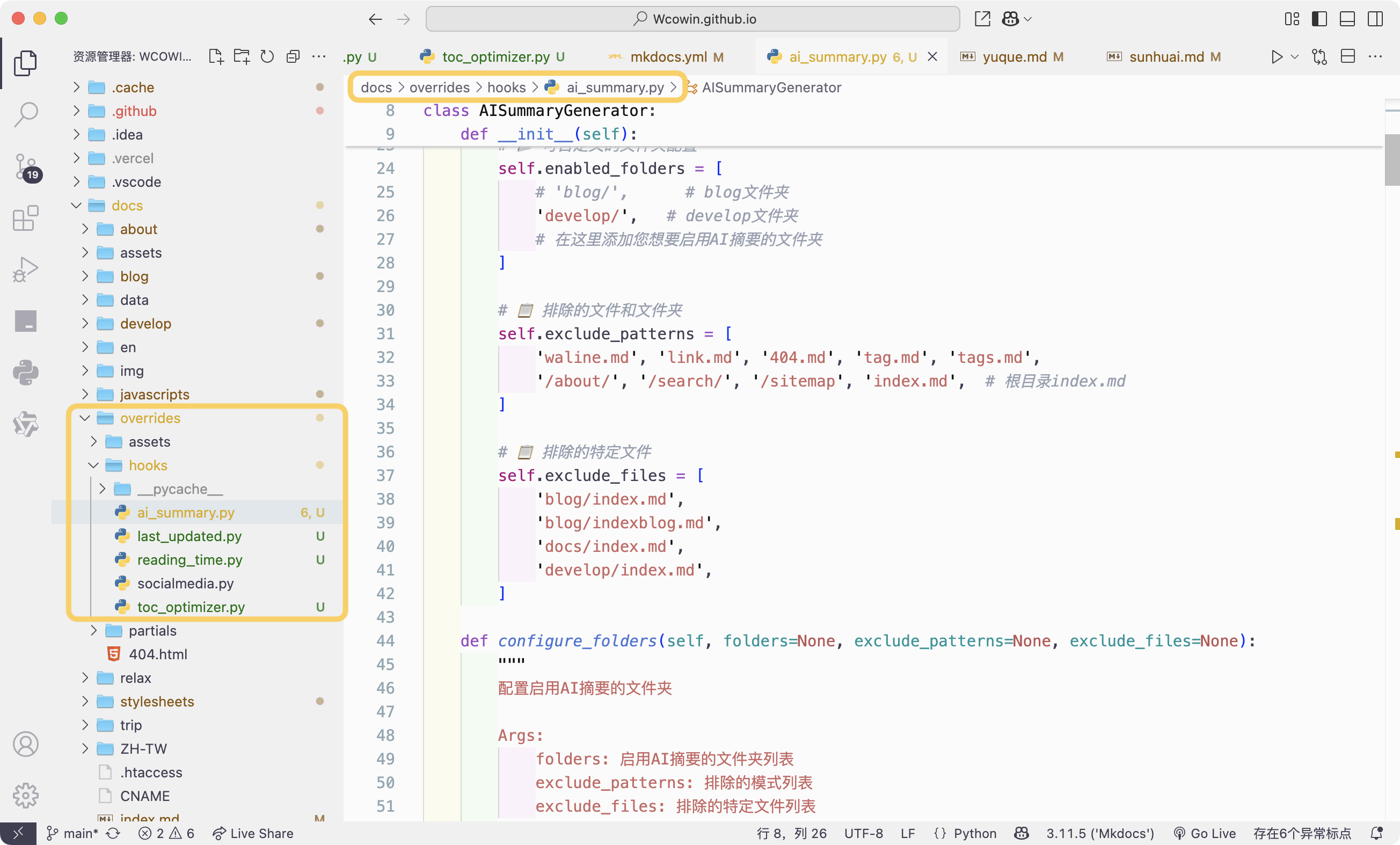Screen dimensions: 1400x845
Task: Close the ai_summary.py tab
Action: [x=932, y=56]
